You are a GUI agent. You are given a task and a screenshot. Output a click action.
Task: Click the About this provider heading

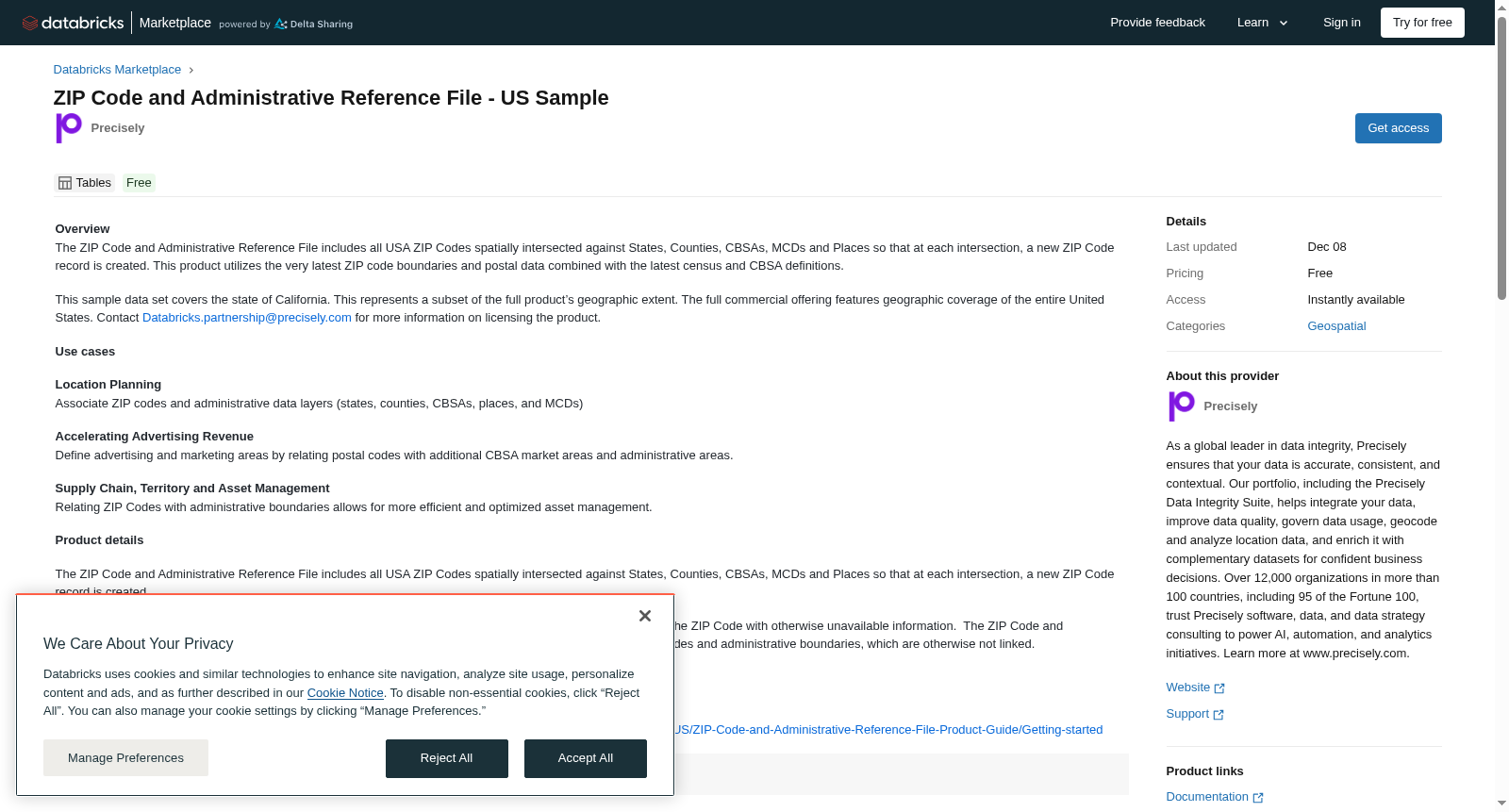point(1222,376)
